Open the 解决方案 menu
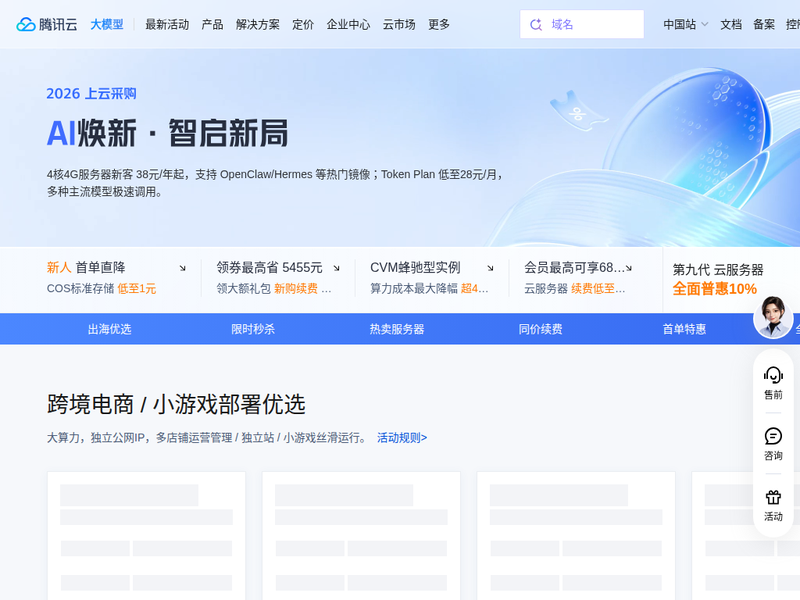This screenshot has width=800, height=600. [x=258, y=24]
